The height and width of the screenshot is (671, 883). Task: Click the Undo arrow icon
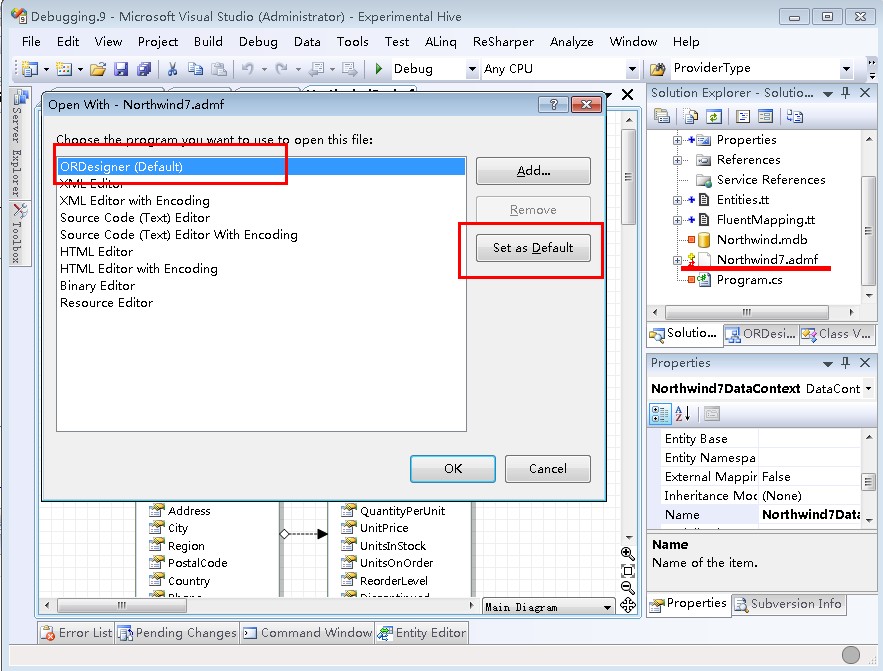[247, 69]
